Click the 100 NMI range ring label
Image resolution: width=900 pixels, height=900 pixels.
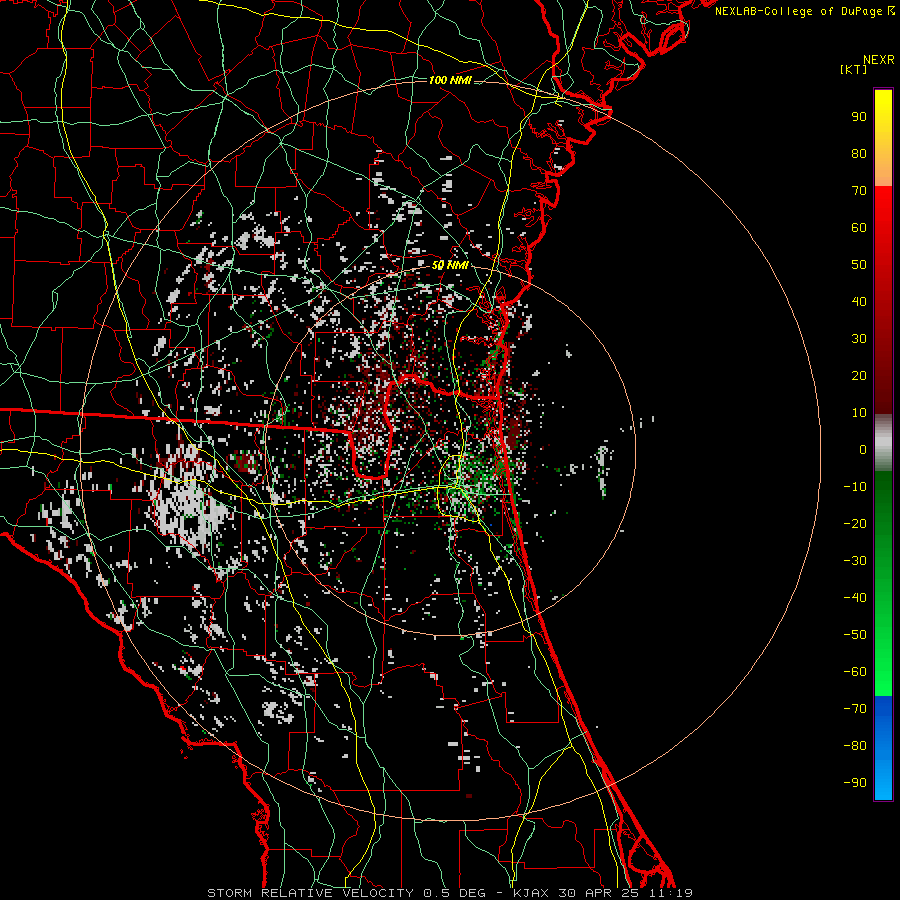click(x=450, y=80)
